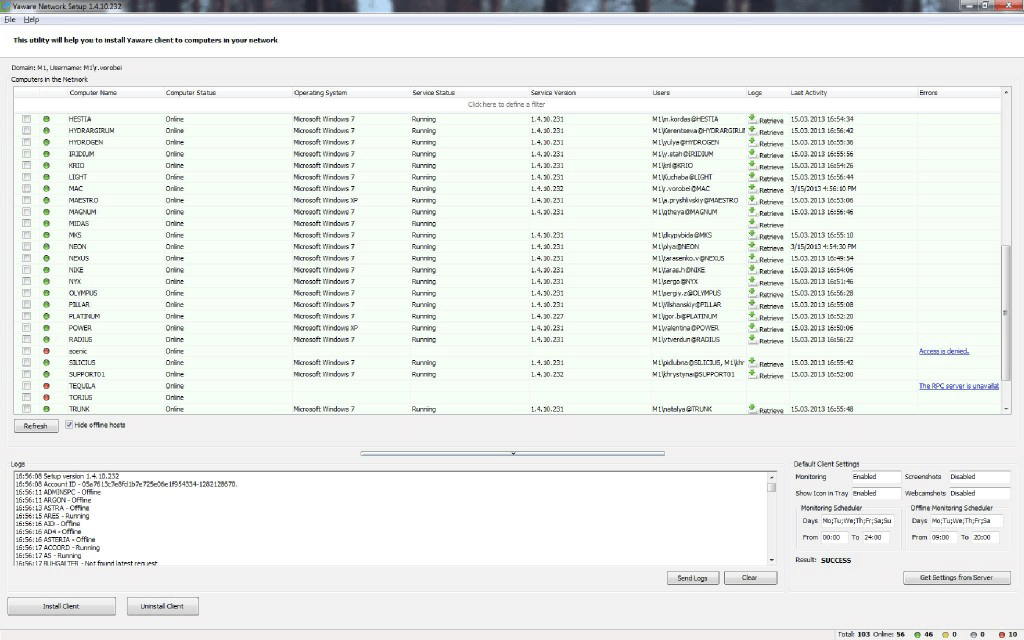
Task: Tick the checkbox for PILLAR
Action: (x=26, y=305)
